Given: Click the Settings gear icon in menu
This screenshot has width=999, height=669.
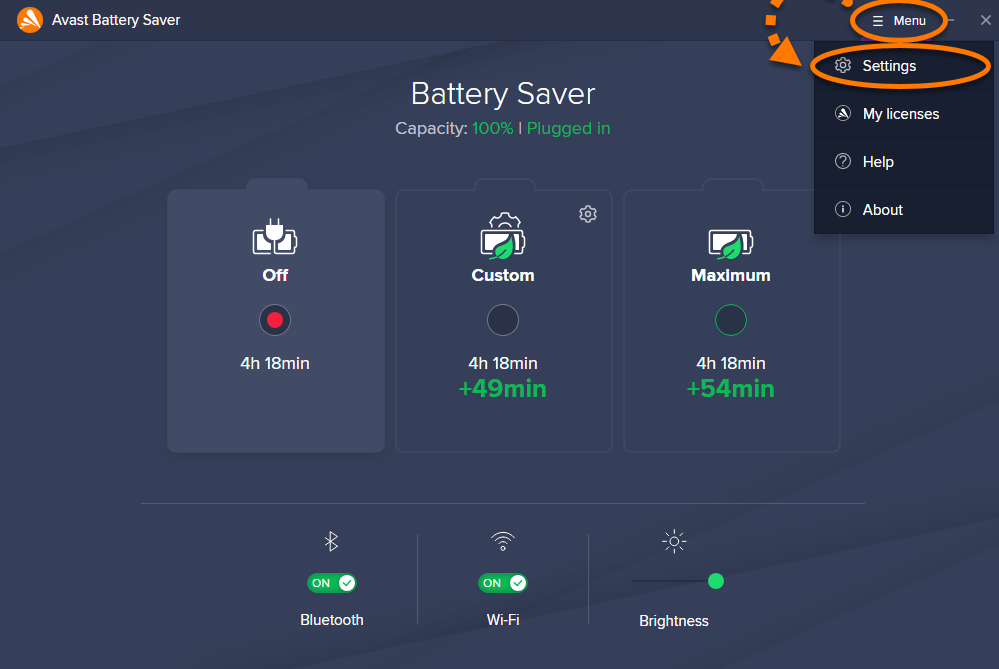Looking at the screenshot, I should pyautogui.click(x=843, y=65).
